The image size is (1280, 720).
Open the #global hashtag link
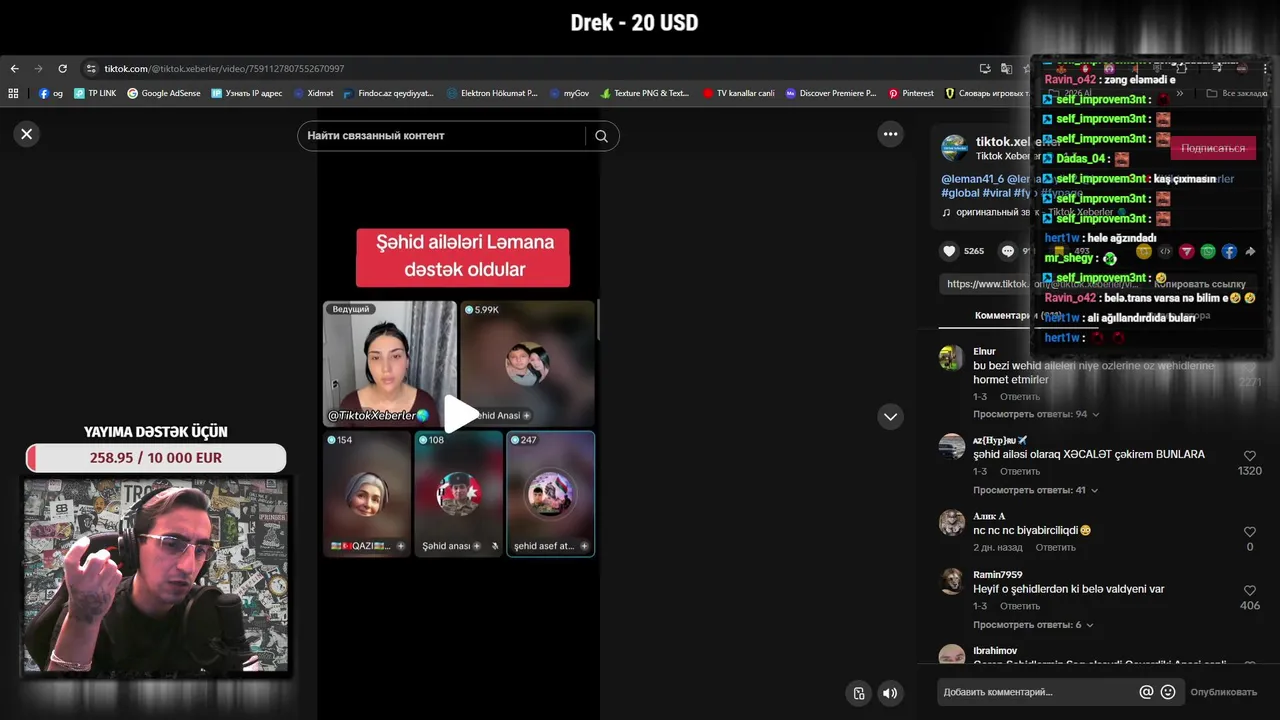click(x=960, y=193)
